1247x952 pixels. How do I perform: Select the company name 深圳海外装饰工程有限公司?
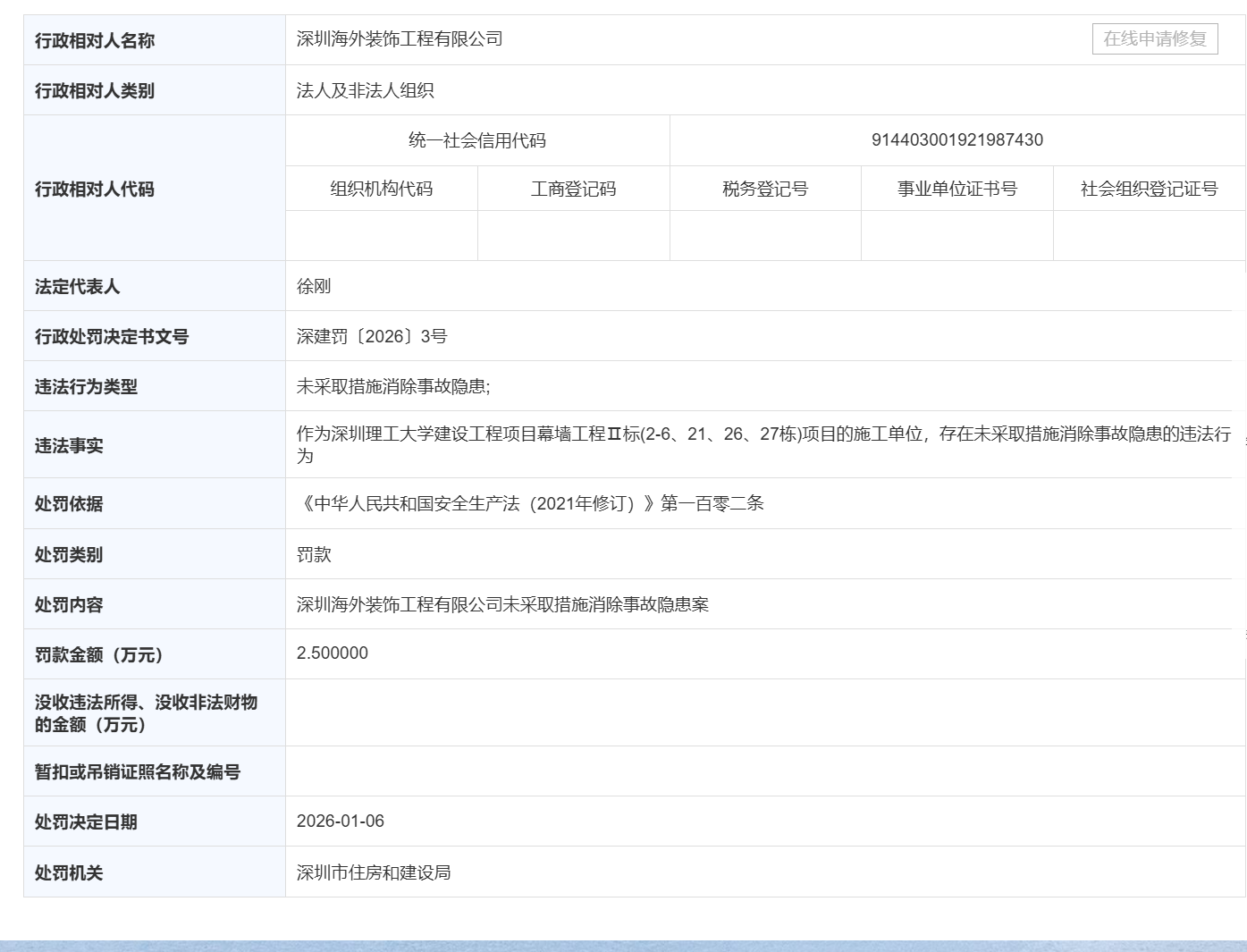(x=399, y=38)
